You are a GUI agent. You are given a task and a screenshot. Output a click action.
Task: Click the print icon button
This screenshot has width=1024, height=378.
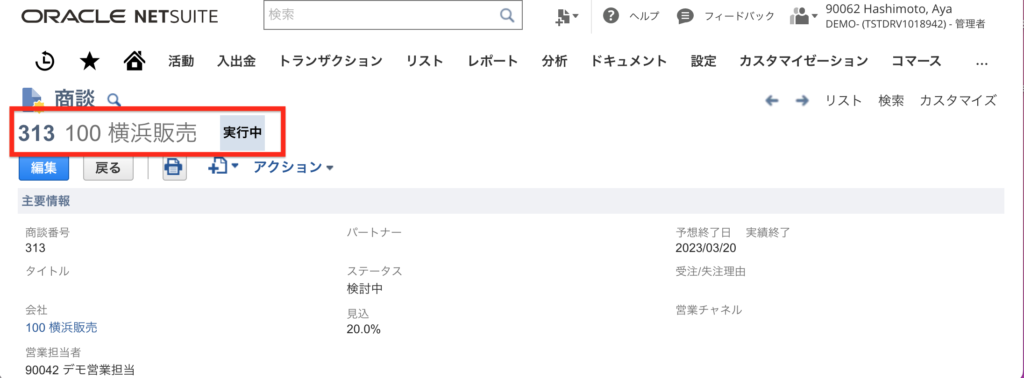point(174,167)
